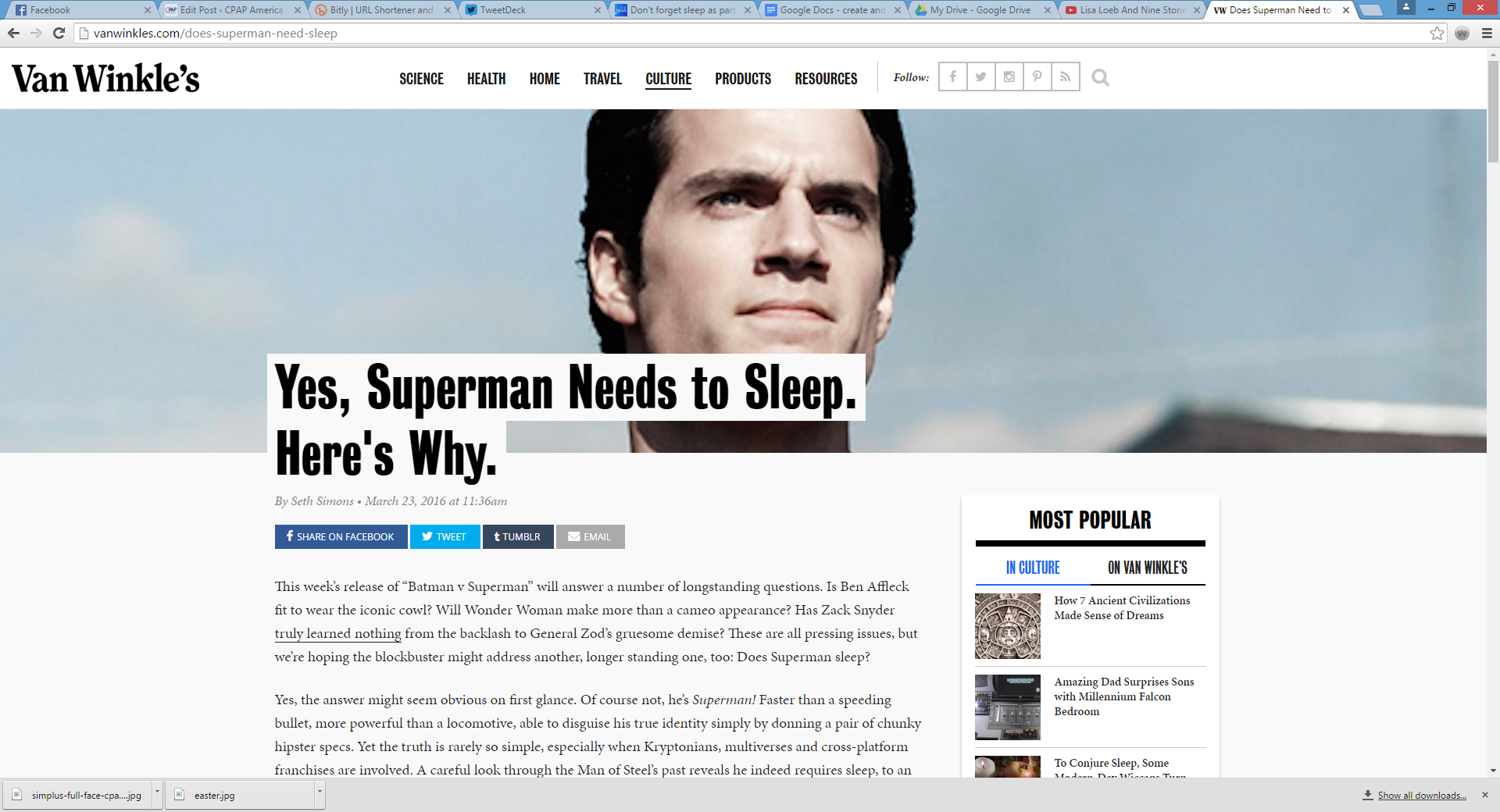Bookmark page with star icon

[x=1437, y=34]
